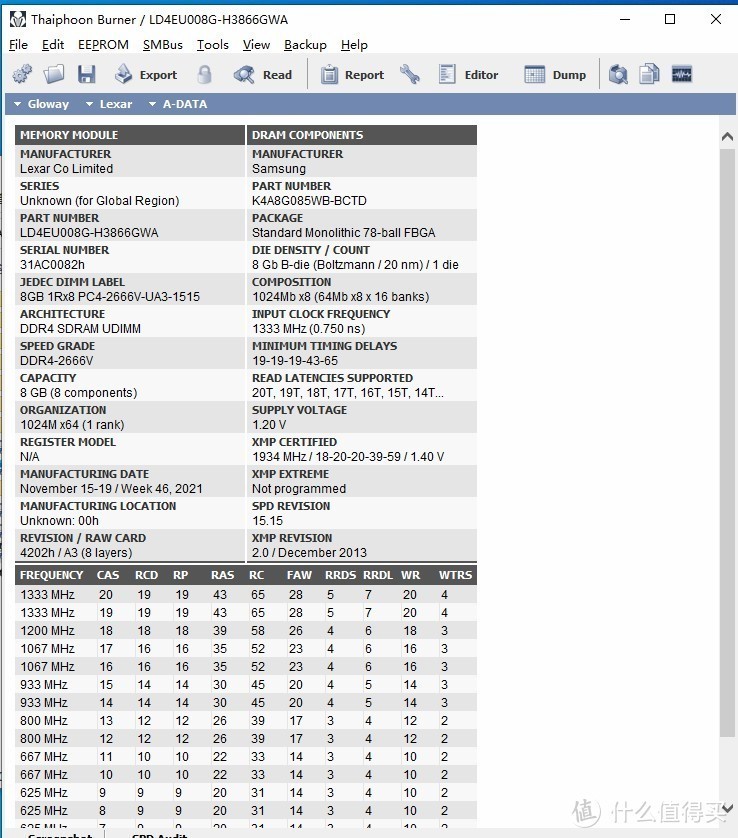
Task: Click the SPD revision 15.15 value
Action: (267, 521)
